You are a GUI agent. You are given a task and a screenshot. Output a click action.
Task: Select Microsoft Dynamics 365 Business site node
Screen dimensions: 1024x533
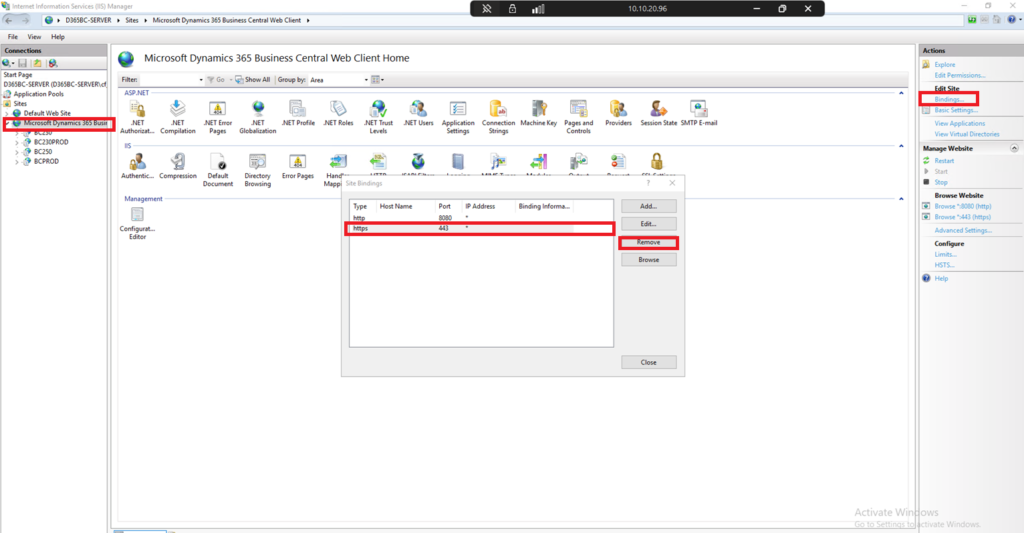point(65,123)
